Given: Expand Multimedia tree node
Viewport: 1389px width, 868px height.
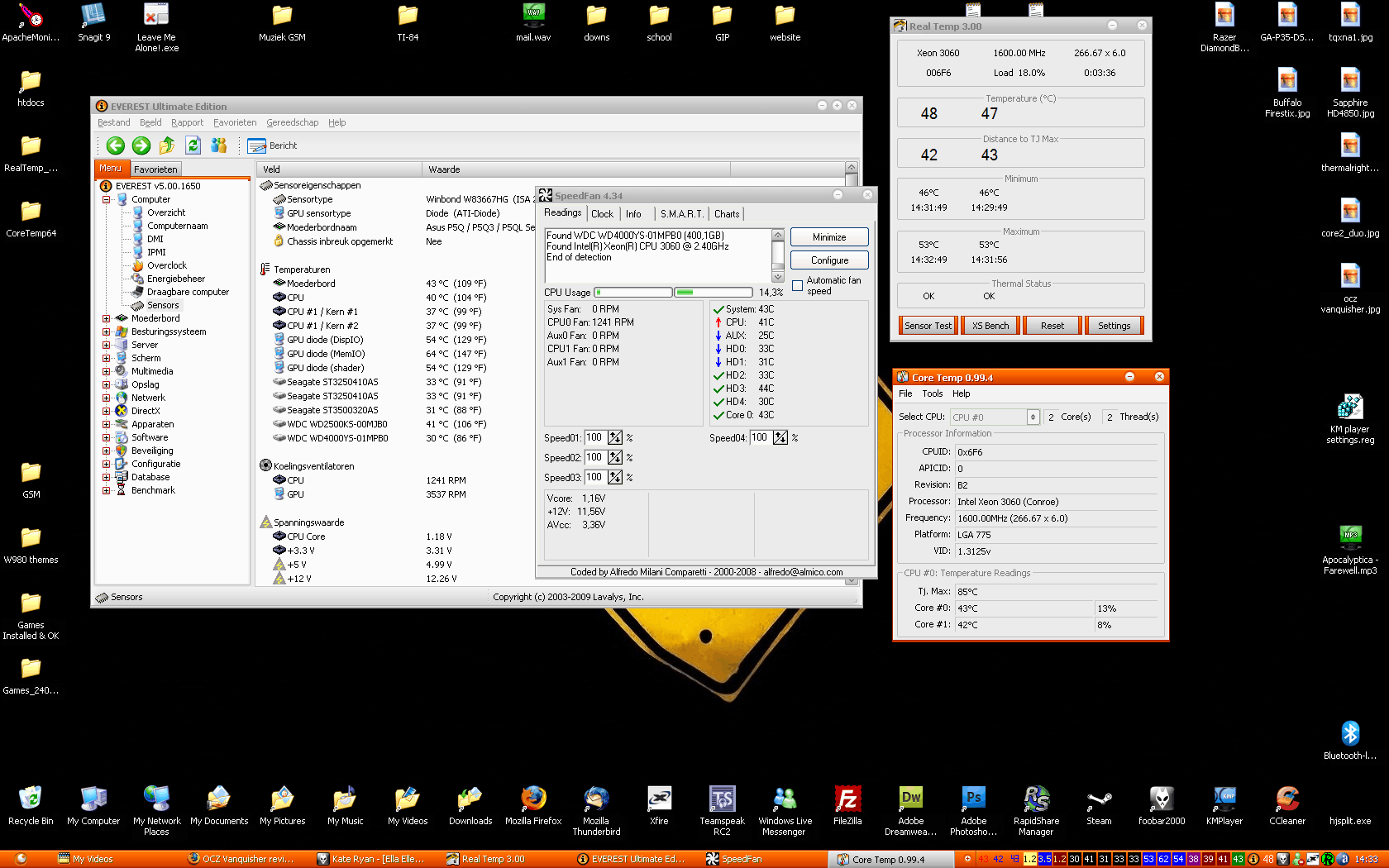Looking at the screenshot, I should [106, 371].
